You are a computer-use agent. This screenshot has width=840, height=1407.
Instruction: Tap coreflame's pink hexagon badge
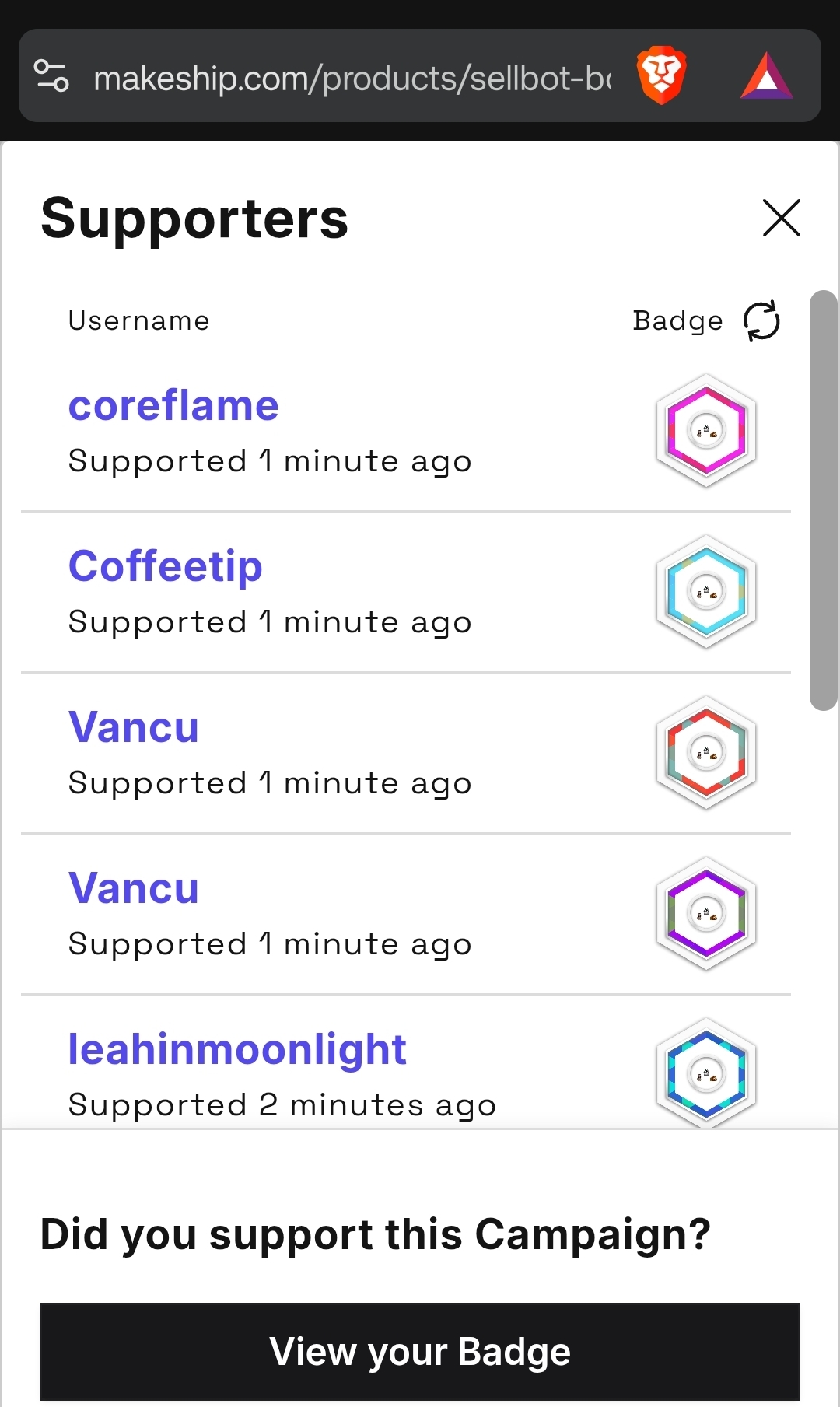pyautogui.click(x=706, y=430)
